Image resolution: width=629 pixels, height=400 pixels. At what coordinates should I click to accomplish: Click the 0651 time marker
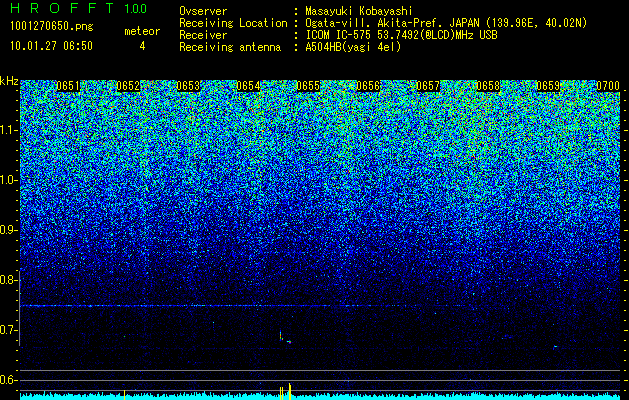point(68,86)
